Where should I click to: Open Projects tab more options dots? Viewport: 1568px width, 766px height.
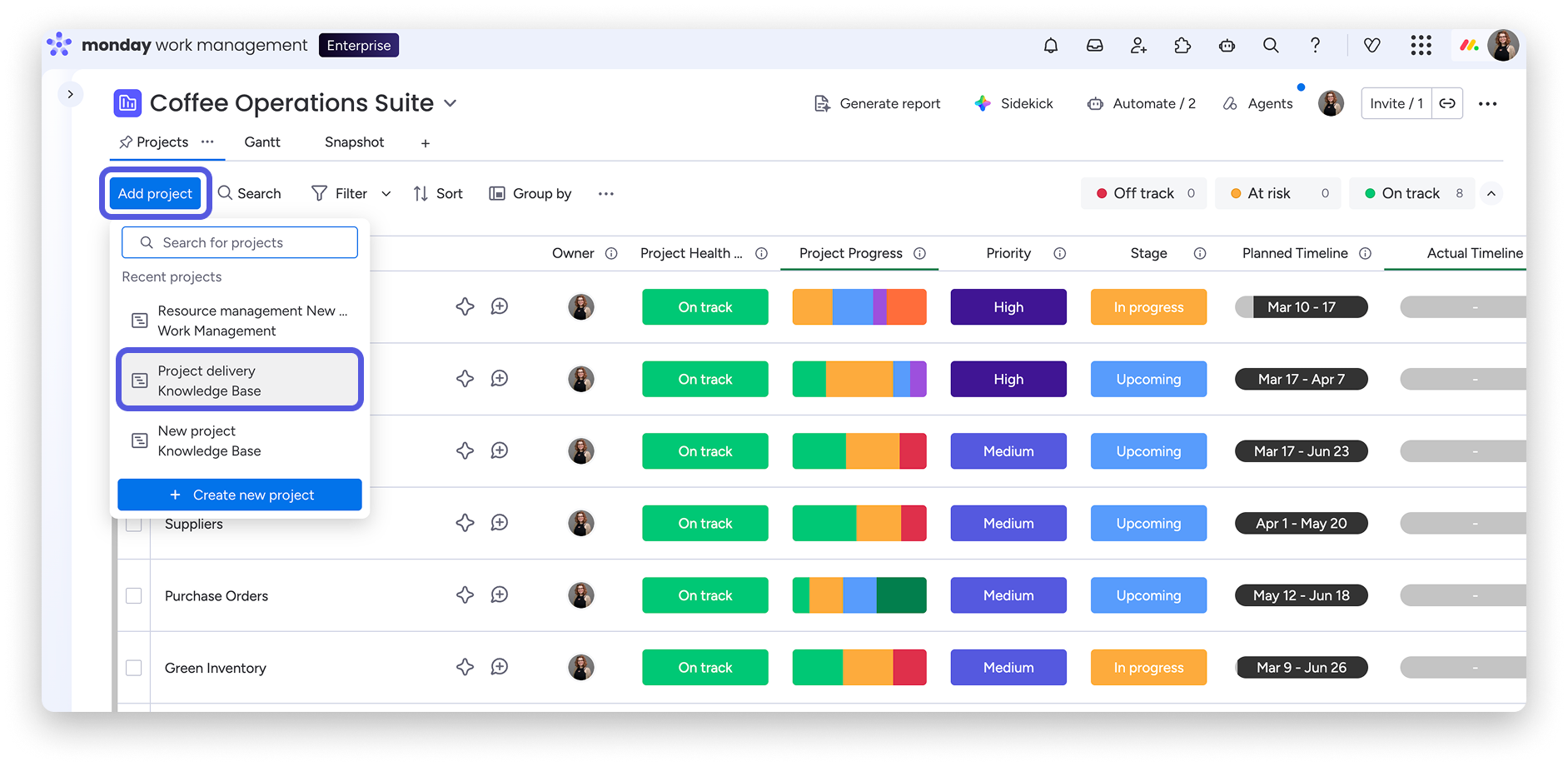[x=207, y=142]
